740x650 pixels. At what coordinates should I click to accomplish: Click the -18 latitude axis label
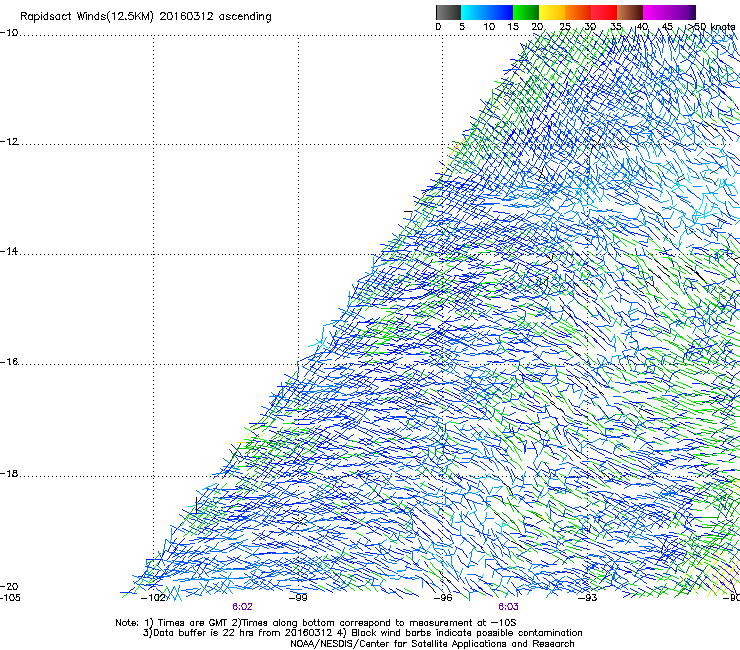click(x=9, y=473)
